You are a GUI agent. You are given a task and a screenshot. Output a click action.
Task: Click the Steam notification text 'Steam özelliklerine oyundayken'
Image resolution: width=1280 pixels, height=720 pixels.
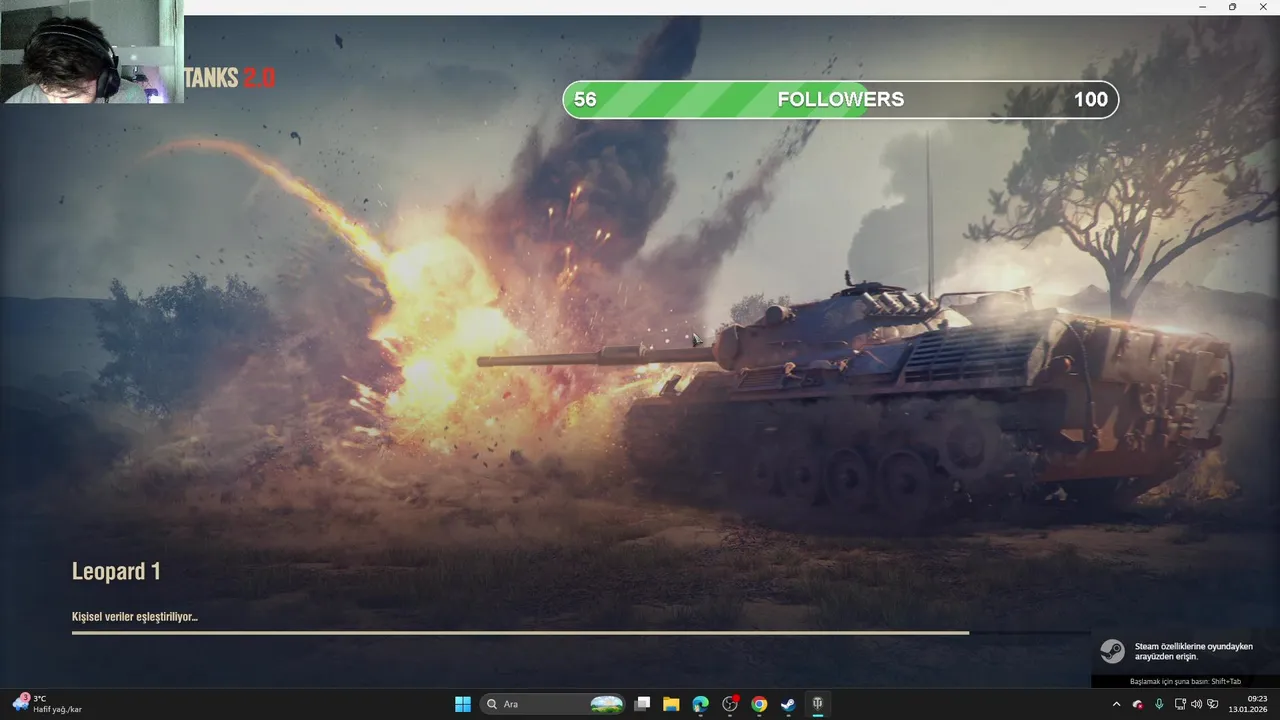click(x=1193, y=646)
